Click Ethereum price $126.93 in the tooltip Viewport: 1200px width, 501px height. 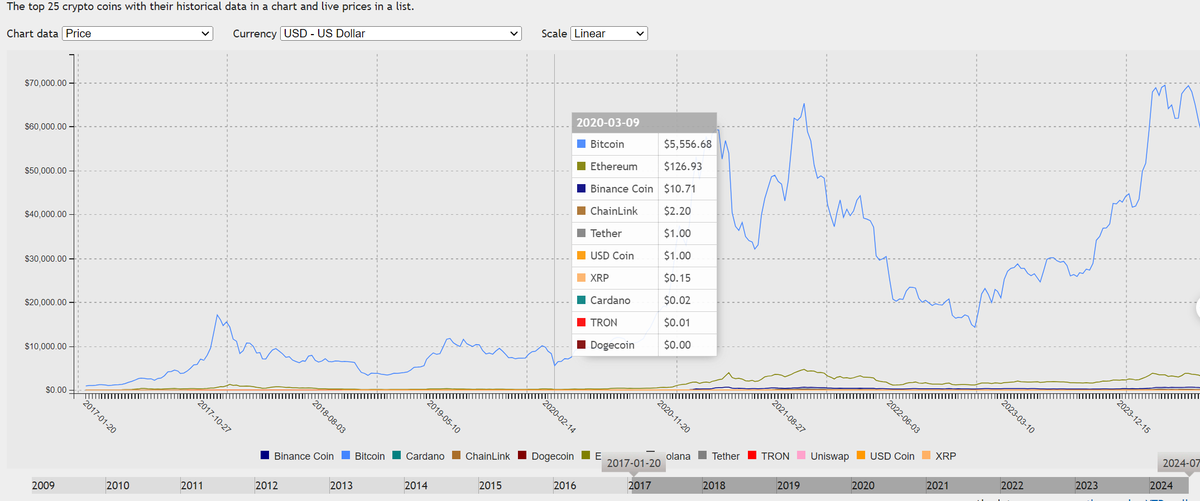[683, 166]
